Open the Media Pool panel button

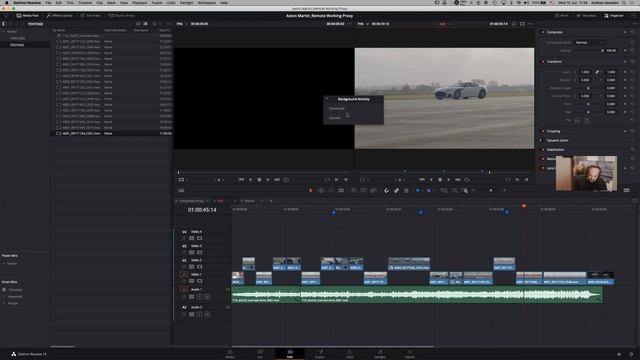27,16
